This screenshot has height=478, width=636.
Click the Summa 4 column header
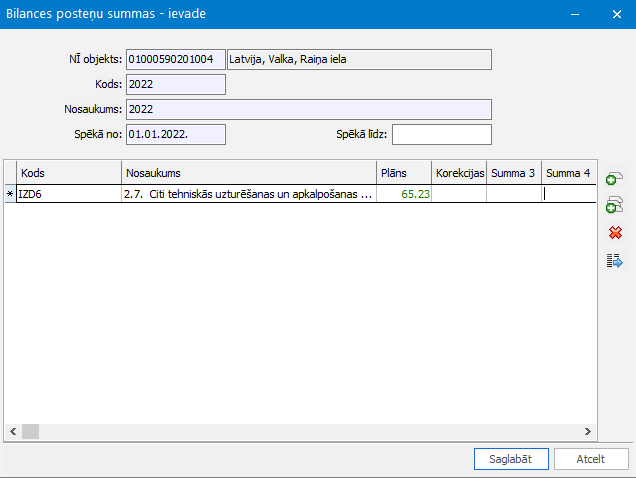coord(569,173)
